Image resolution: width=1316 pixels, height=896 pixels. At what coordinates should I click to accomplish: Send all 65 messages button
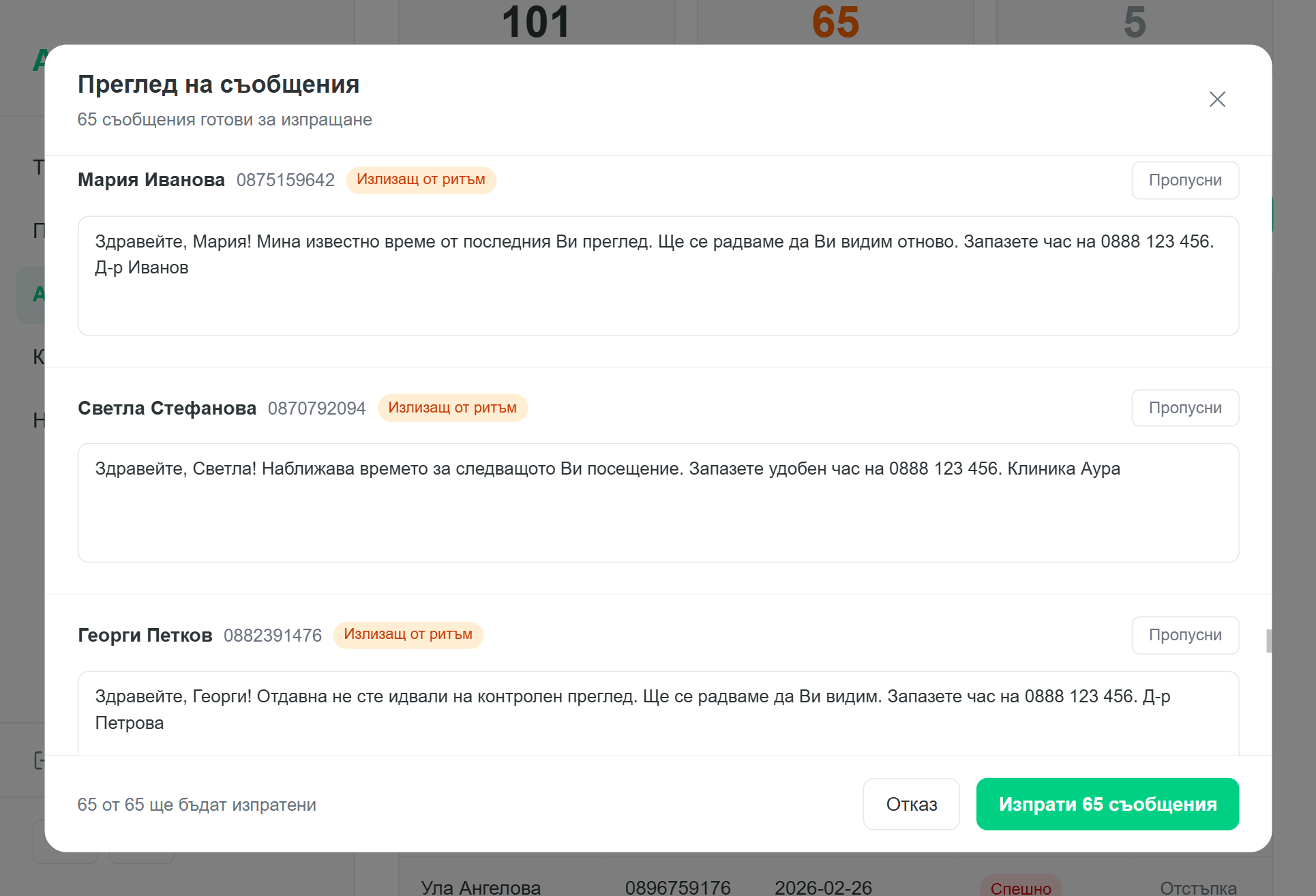tap(1107, 804)
